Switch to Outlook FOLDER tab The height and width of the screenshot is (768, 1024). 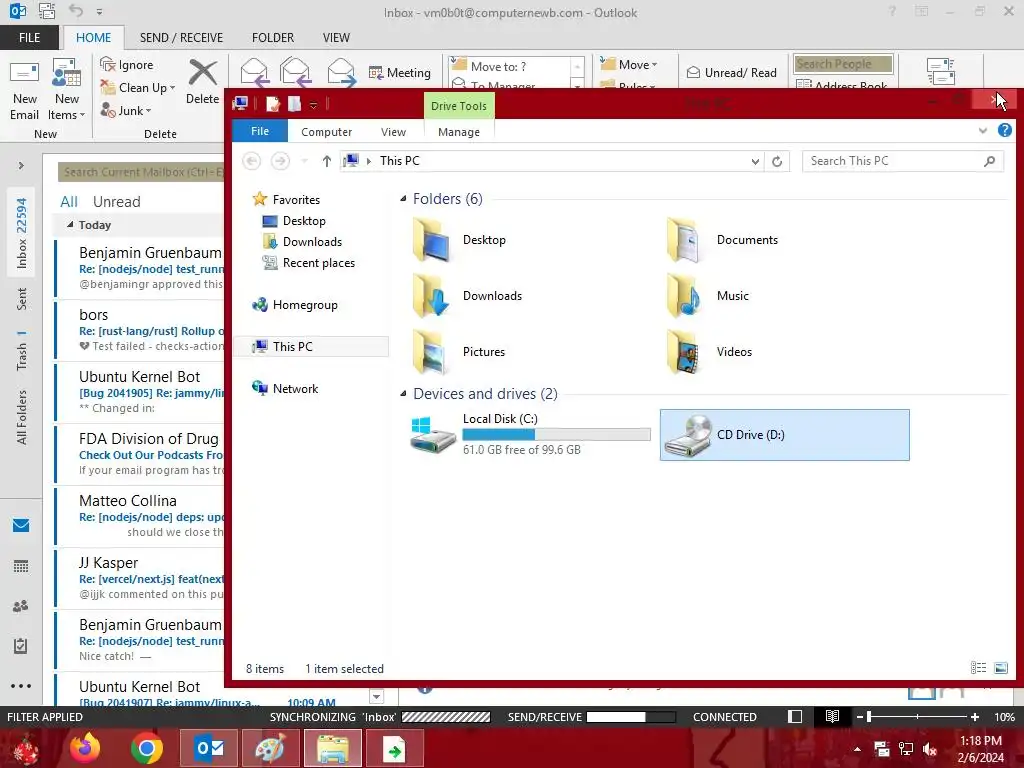[273, 38]
